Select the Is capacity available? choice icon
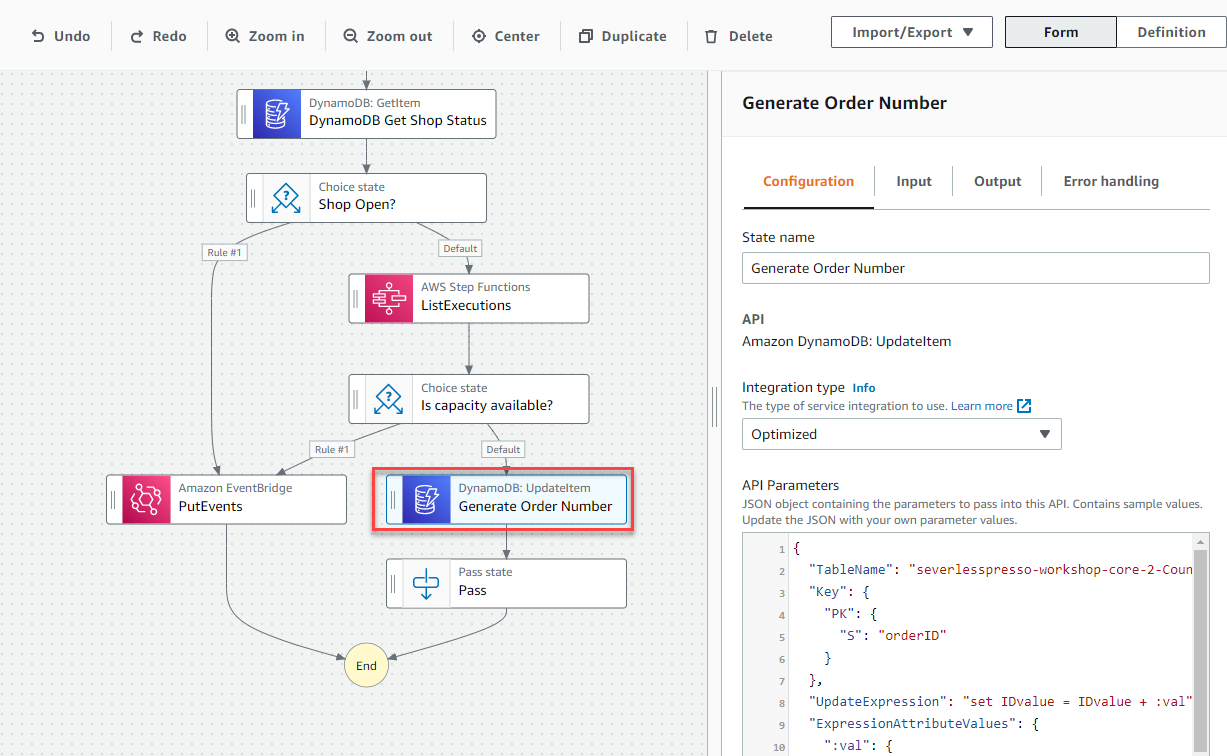The image size is (1227, 756). (389, 399)
